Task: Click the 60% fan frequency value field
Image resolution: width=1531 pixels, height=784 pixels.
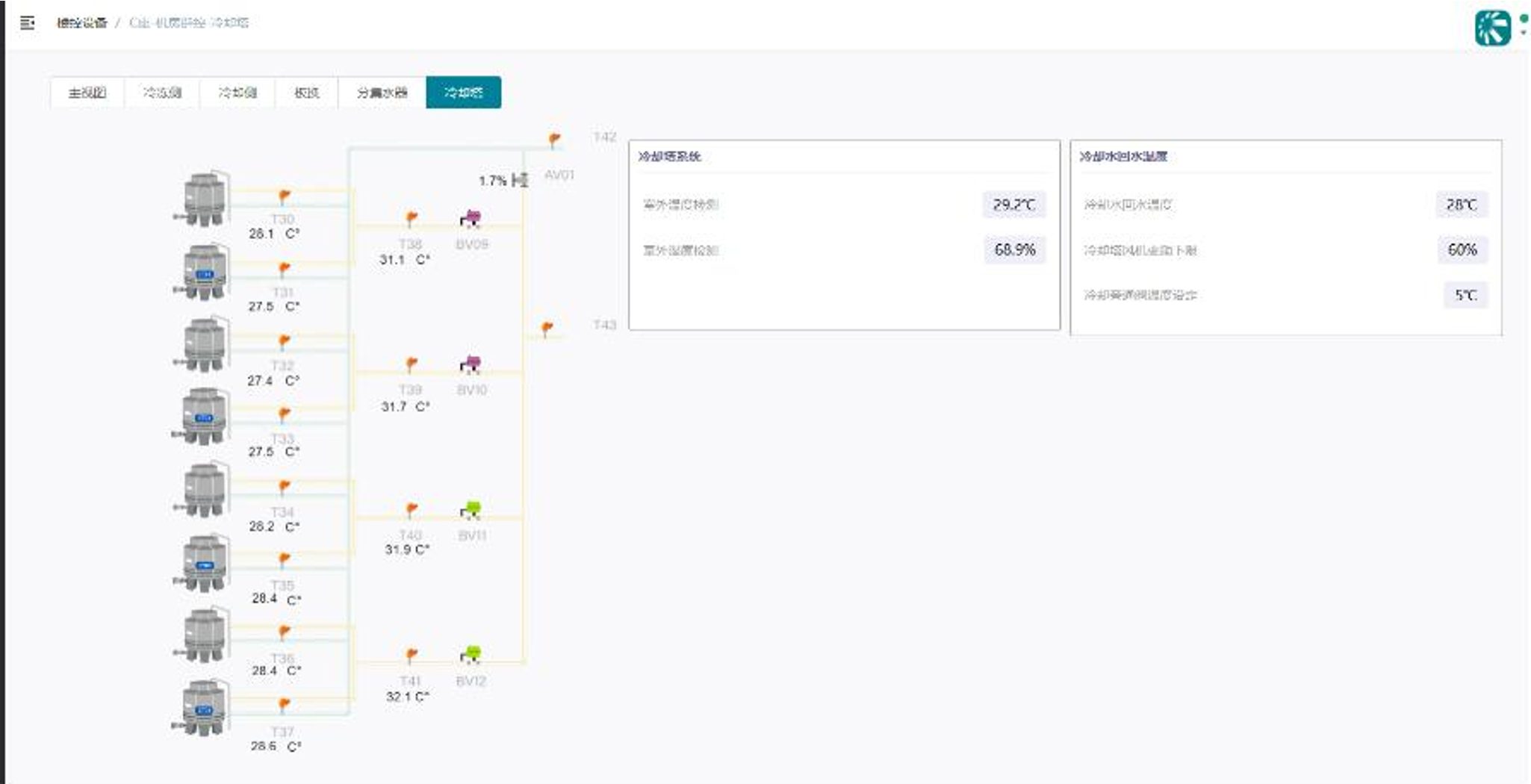Action: tap(1462, 250)
